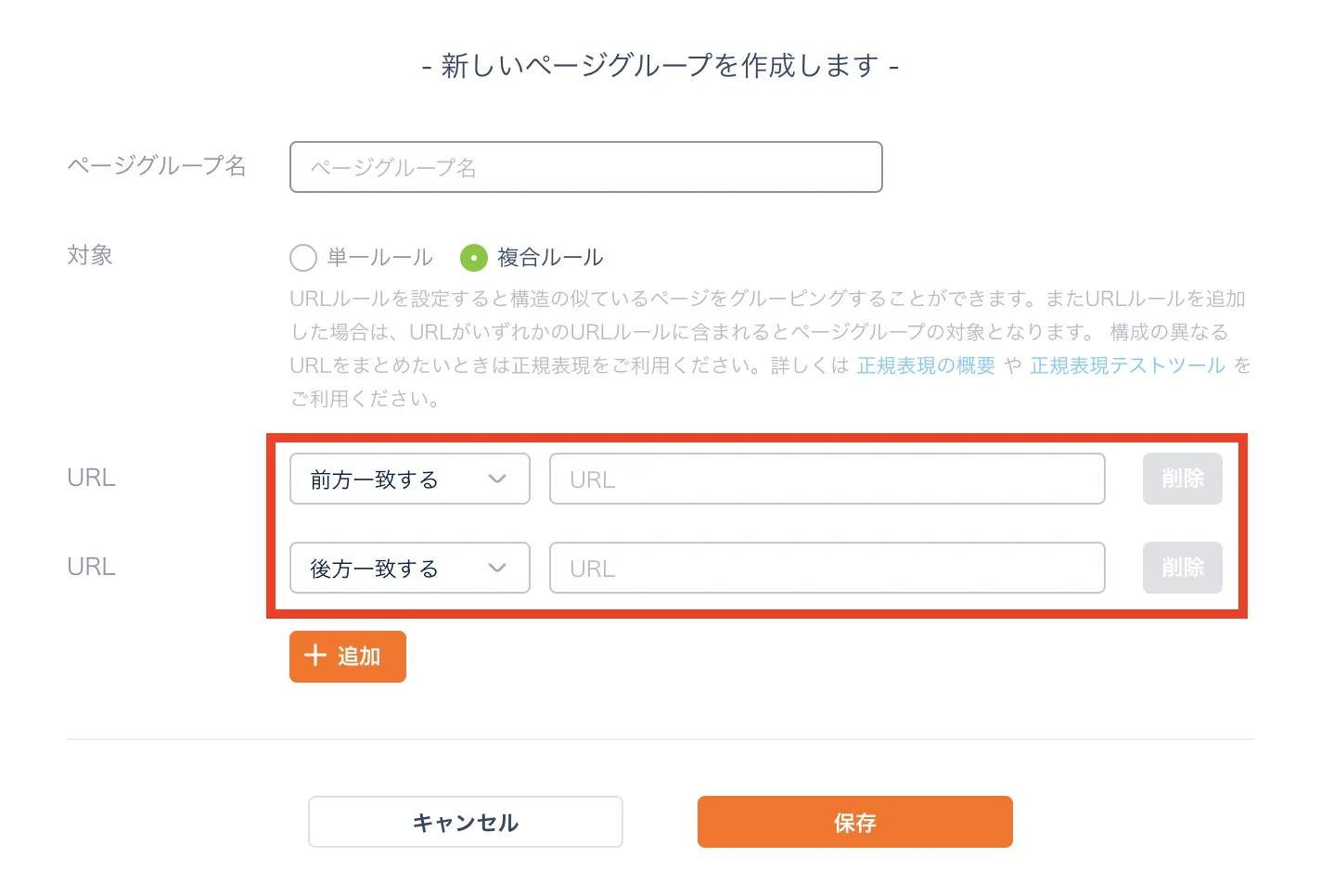Focus the ページグループ名 text field
The width and height of the screenshot is (1321, 896).
tap(585, 167)
